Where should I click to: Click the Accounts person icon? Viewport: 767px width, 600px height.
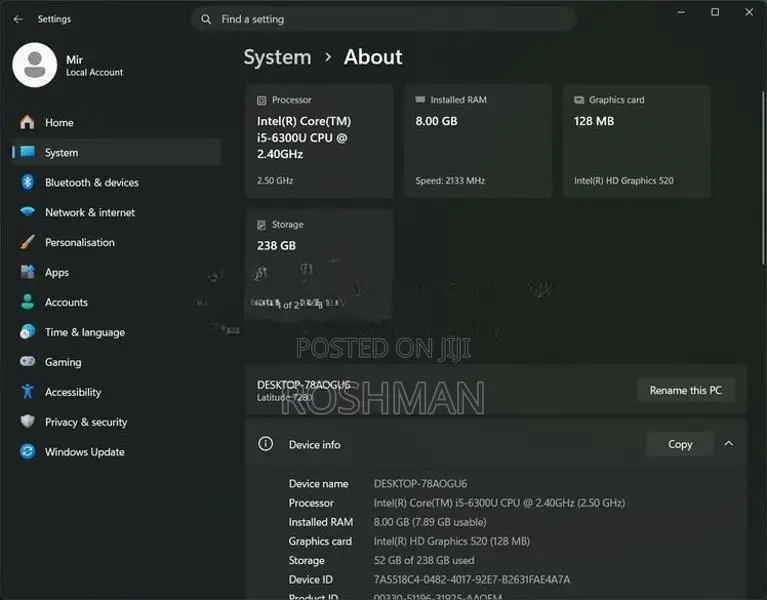pyautogui.click(x=27, y=302)
